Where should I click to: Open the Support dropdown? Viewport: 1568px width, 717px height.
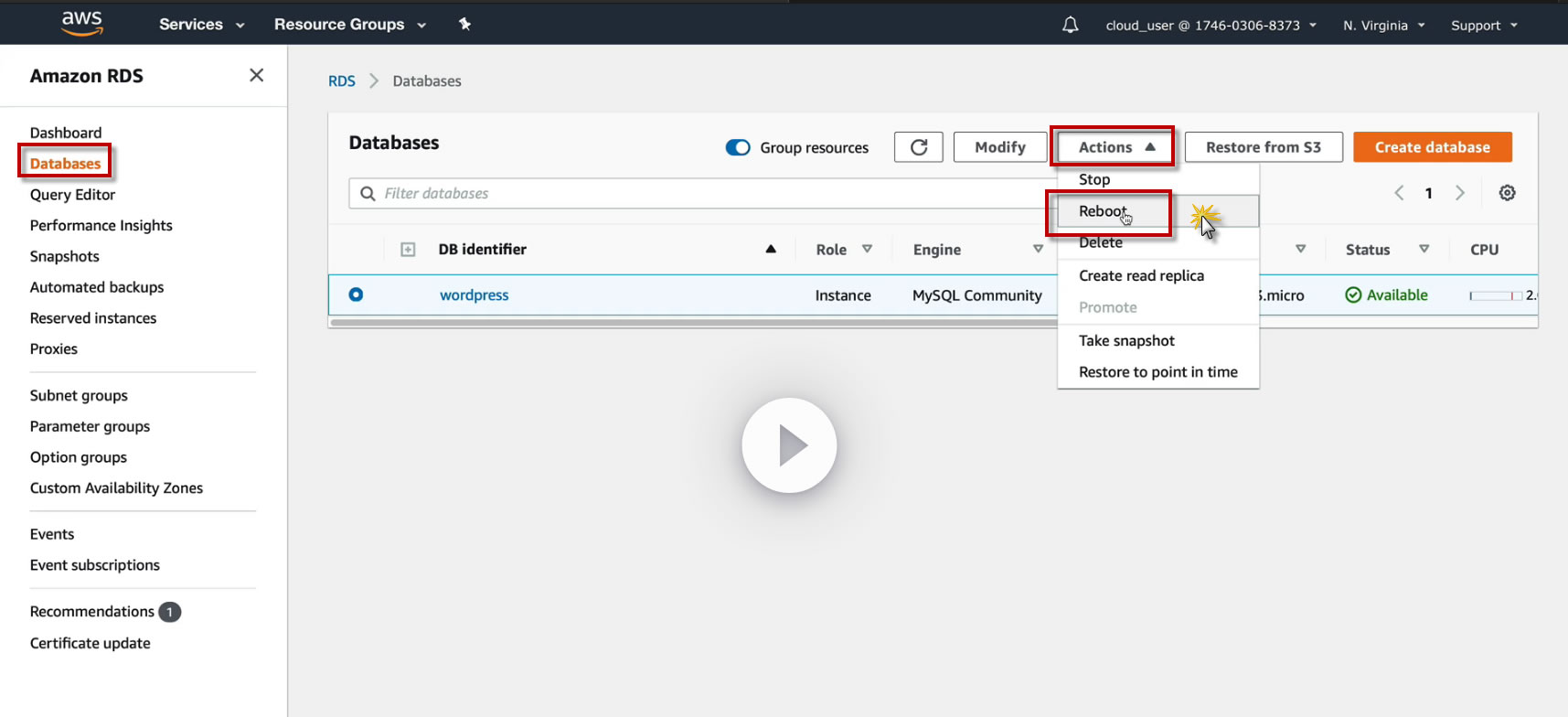coord(1484,26)
